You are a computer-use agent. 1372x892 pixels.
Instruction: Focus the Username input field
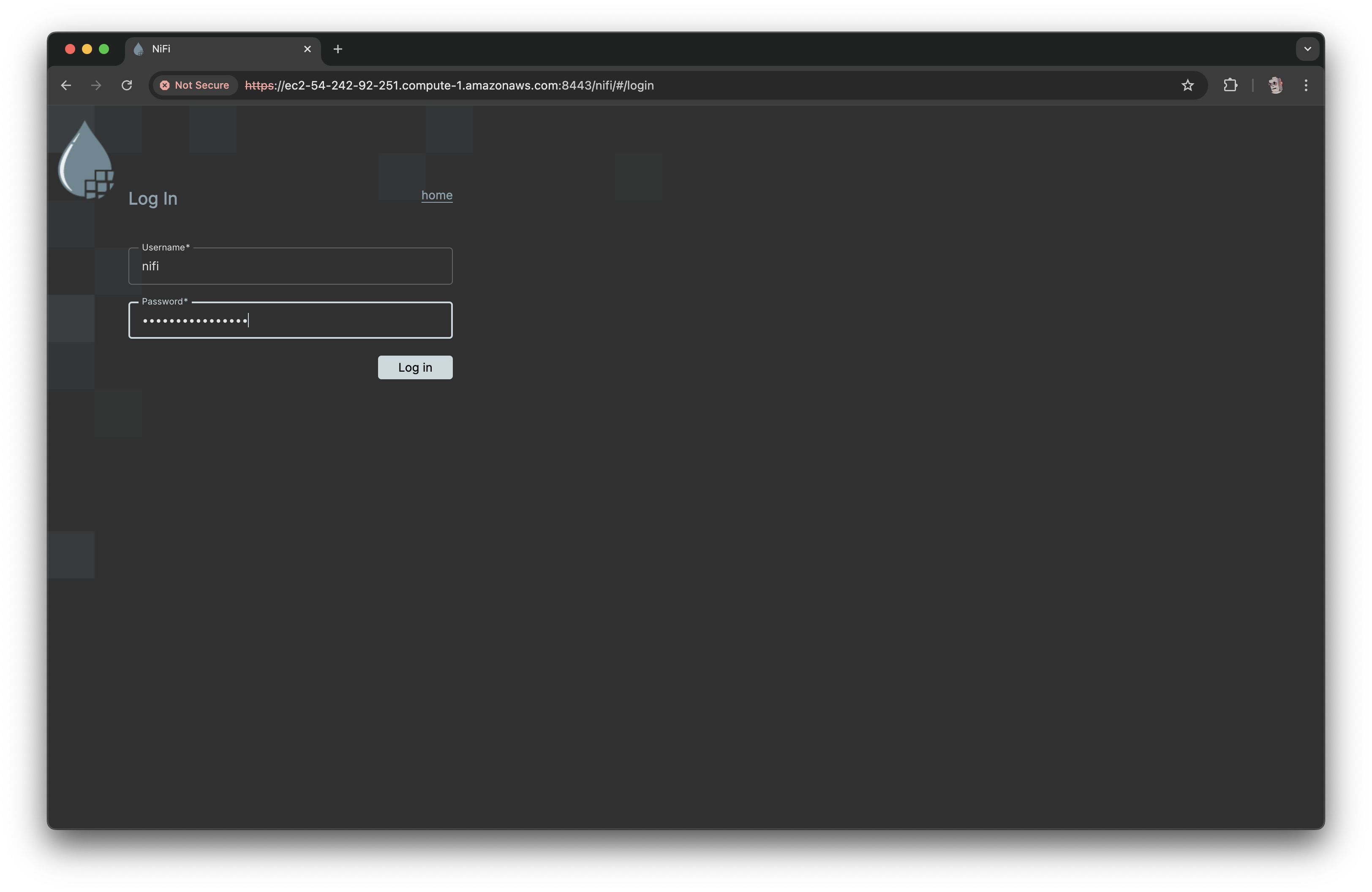(x=290, y=266)
